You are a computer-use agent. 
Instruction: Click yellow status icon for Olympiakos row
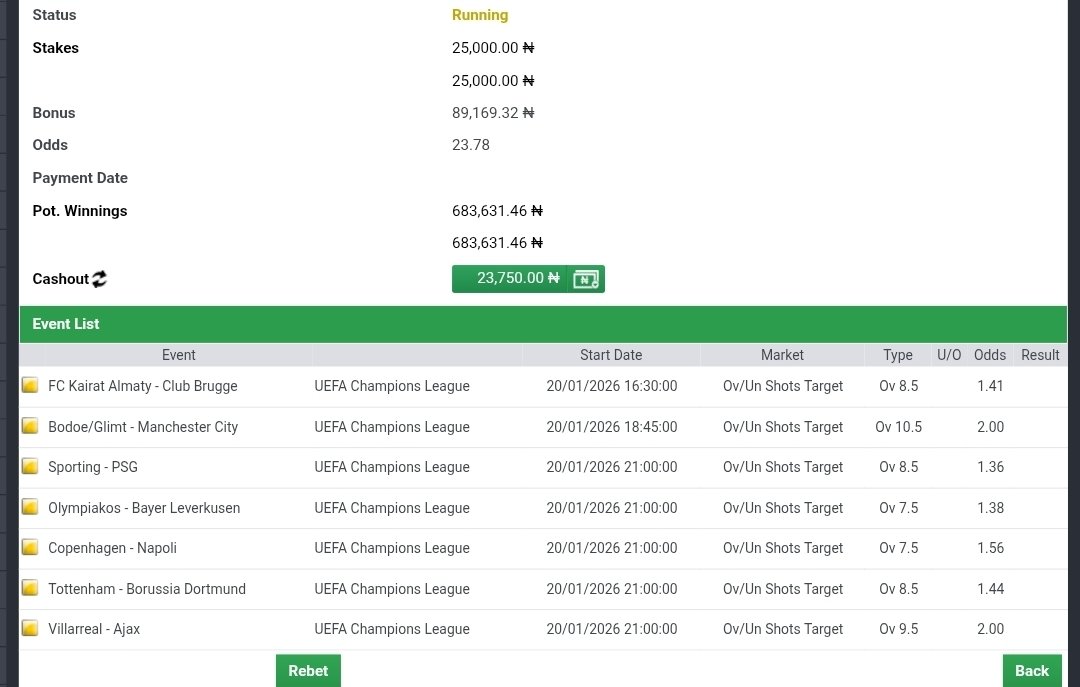click(30, 507)
